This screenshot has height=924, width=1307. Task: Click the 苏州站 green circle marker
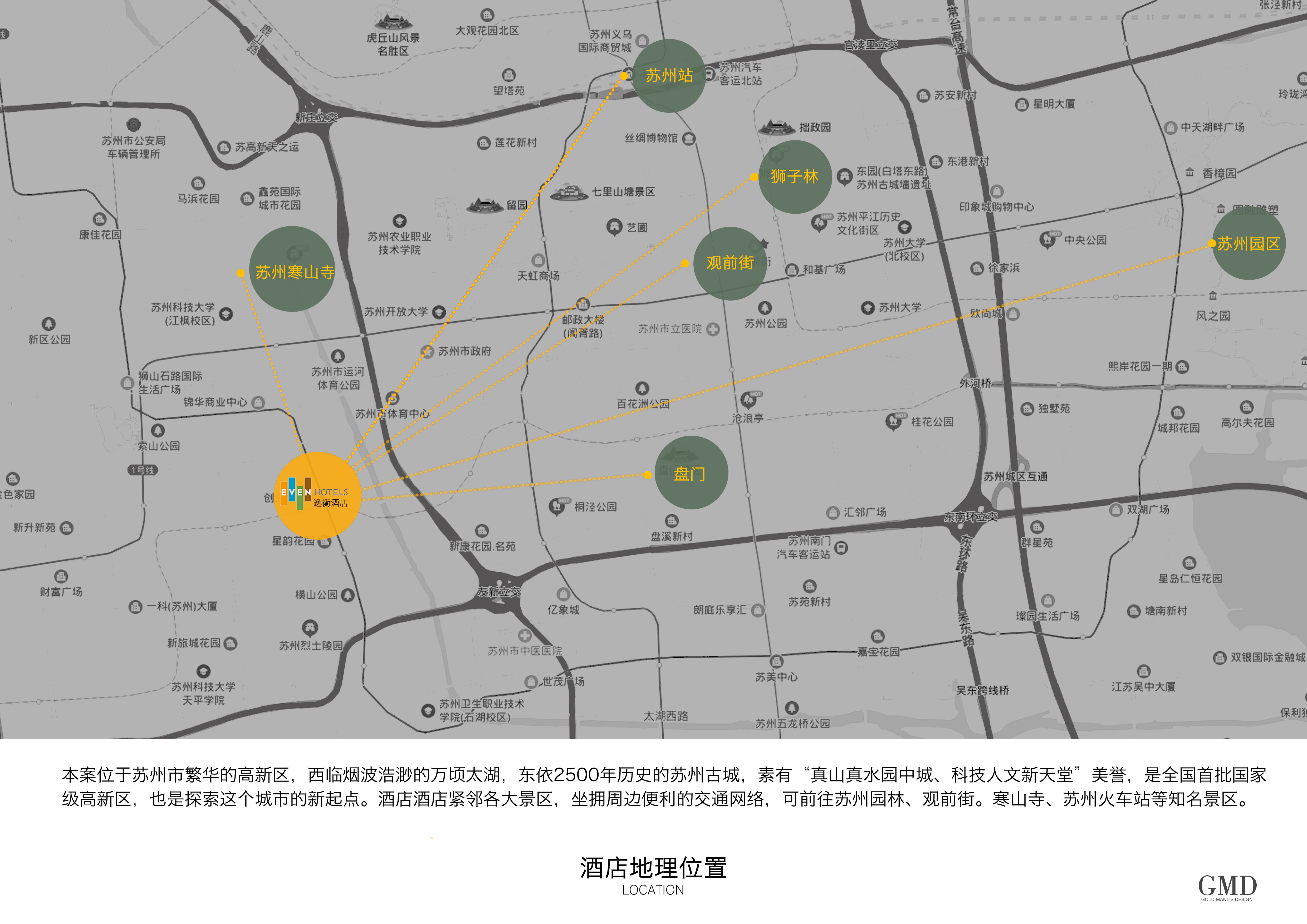669,76
